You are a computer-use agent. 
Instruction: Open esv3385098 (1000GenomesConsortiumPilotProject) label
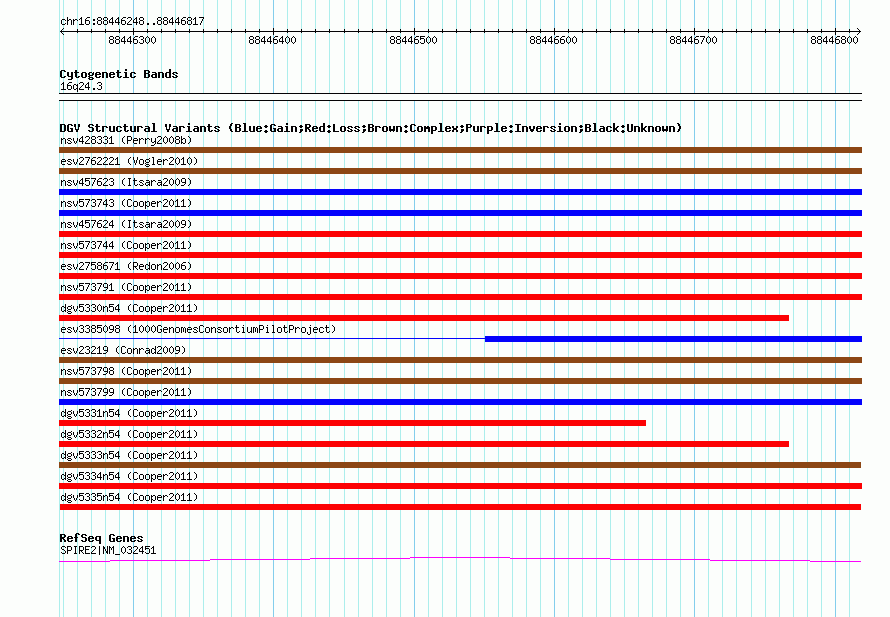click(198, 329)
